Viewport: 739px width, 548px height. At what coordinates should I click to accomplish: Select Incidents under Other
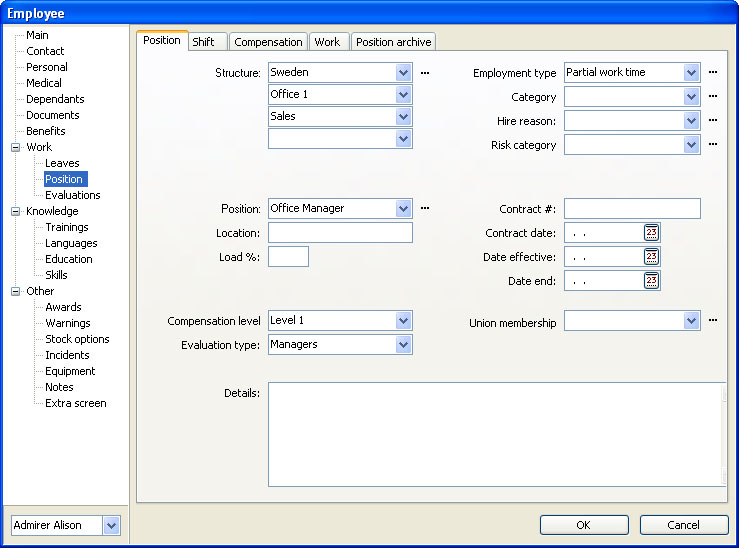pyautogui.click(x=67, y=356)
